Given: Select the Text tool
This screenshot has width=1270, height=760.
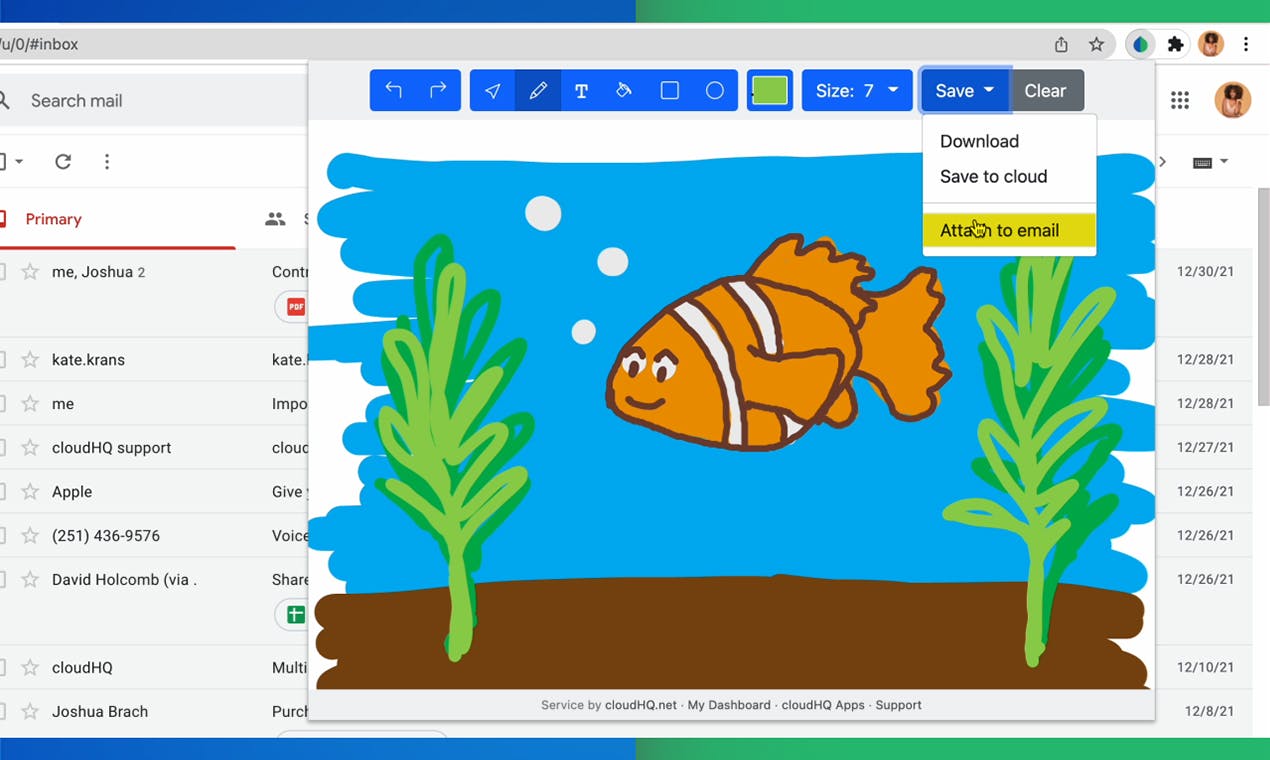Looking at the screenshot, I should 582,90.
